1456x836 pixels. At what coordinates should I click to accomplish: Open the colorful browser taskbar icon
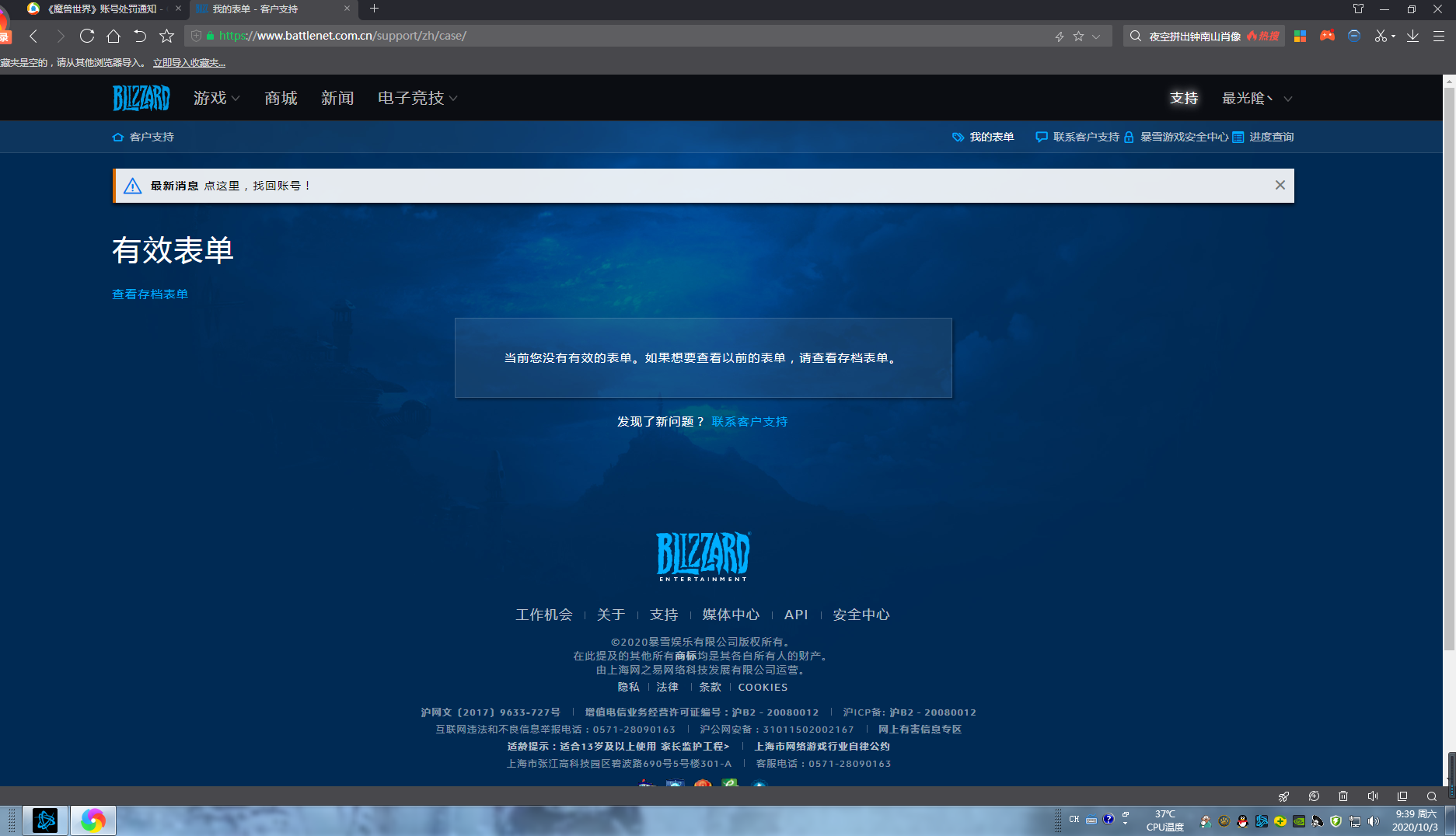pos(93,820)
